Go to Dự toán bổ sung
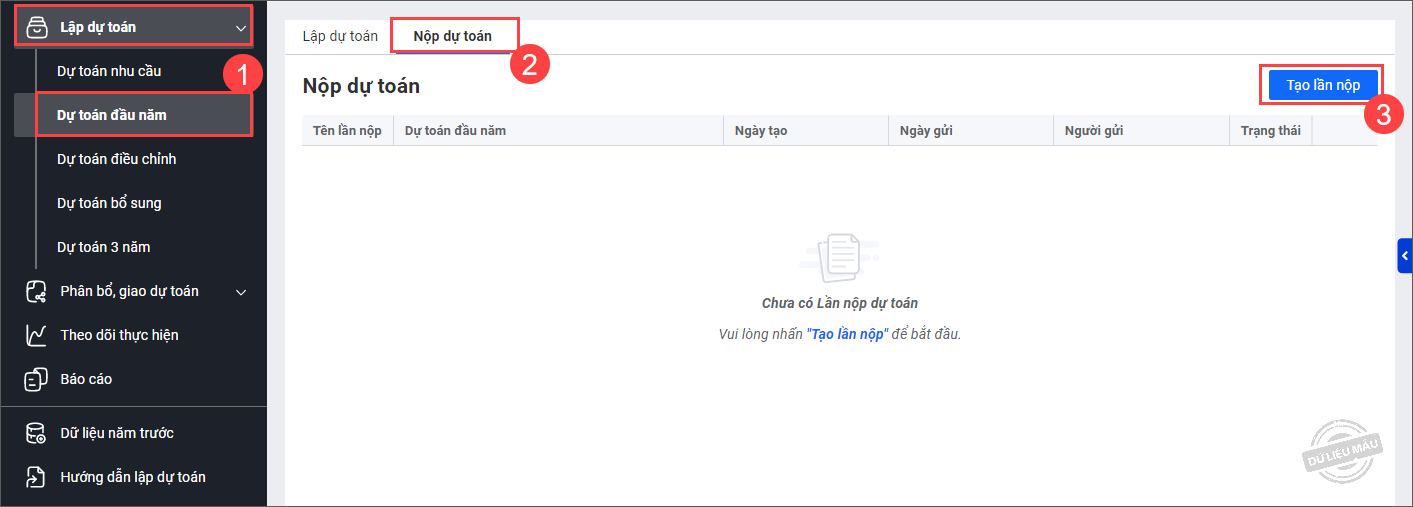The height and width of the screenshot is (507, 1413). 109,203
